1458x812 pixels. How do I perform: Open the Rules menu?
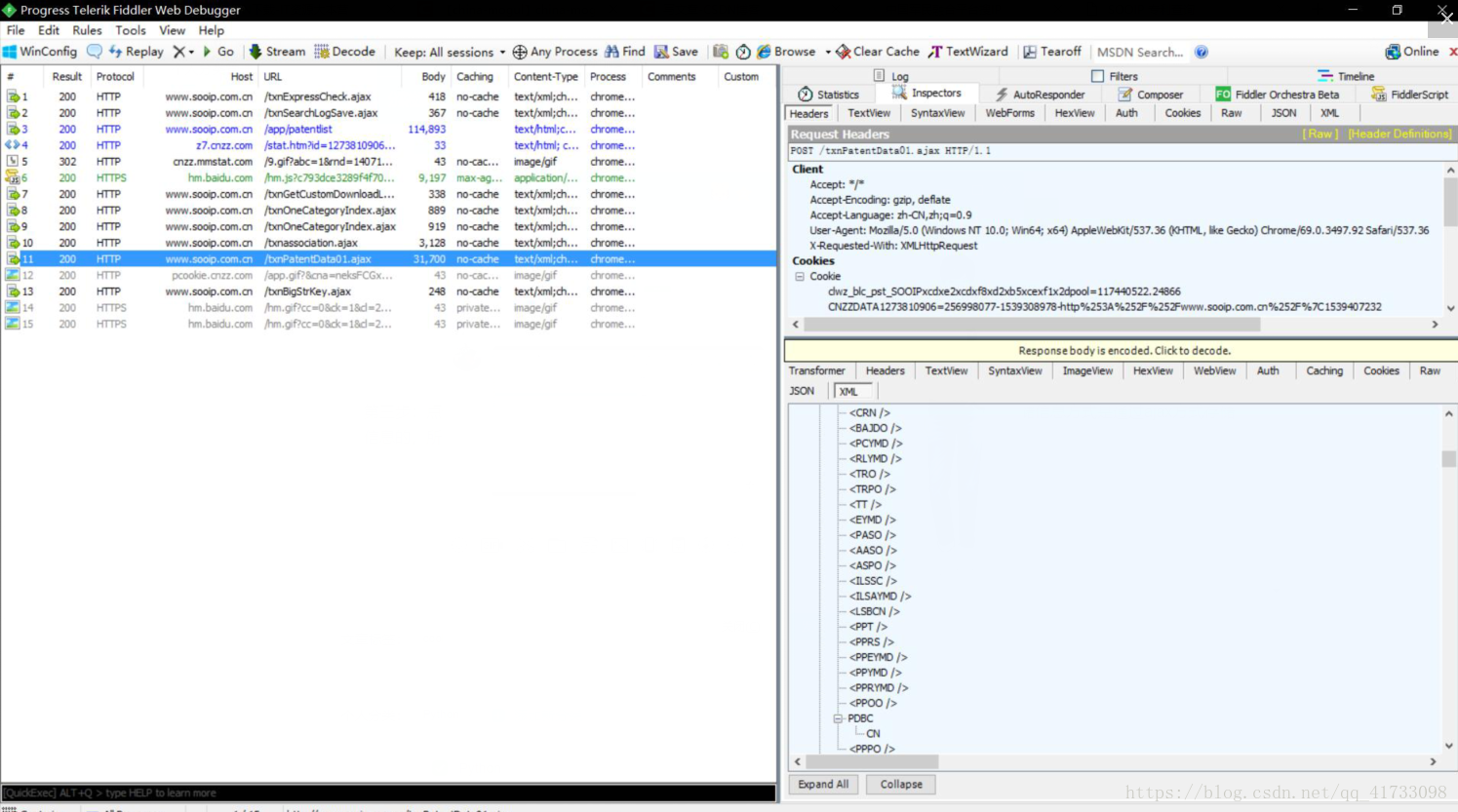coord(87,30)
